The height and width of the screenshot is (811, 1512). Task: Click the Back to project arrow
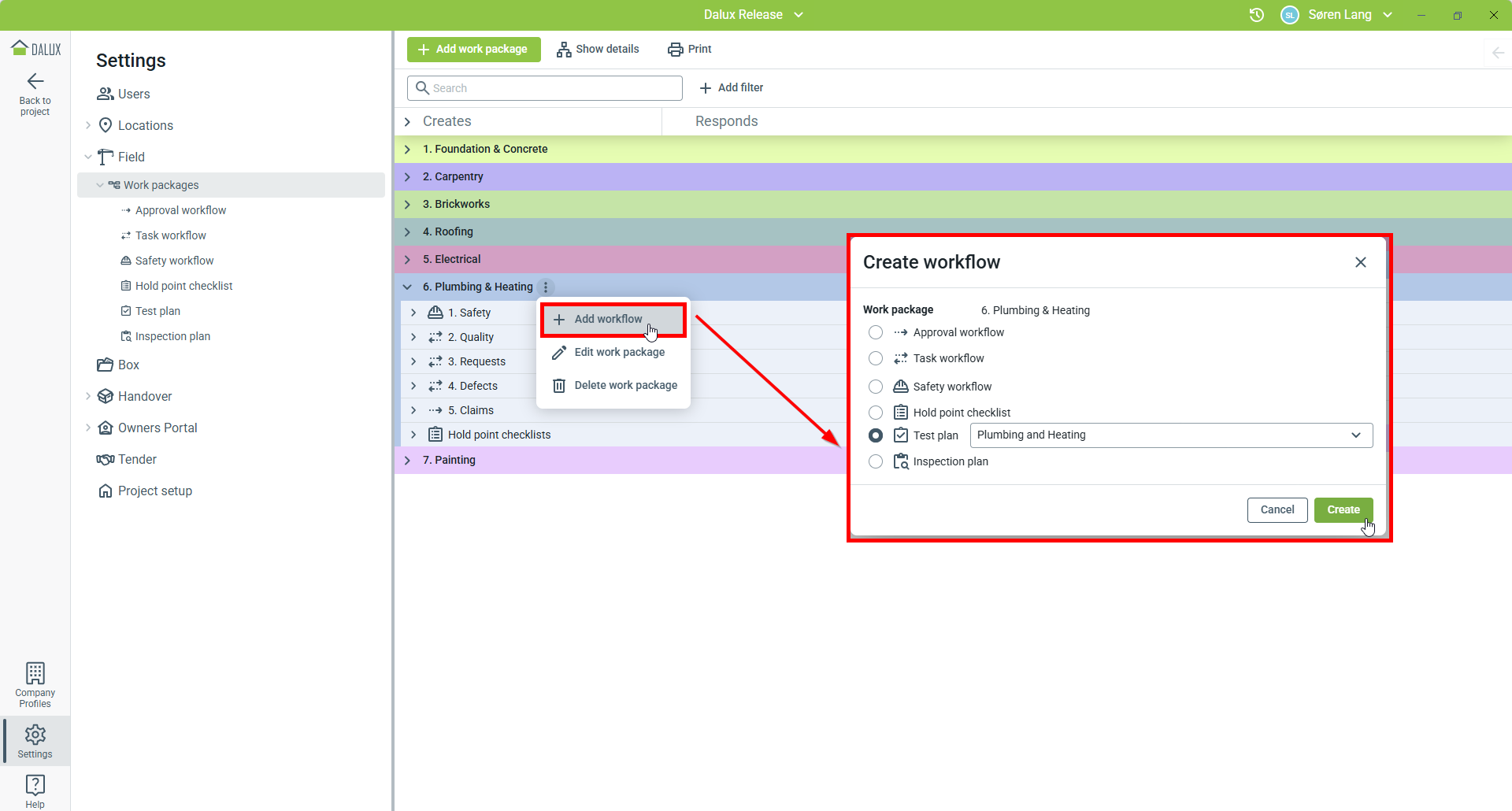coord(35,81)
